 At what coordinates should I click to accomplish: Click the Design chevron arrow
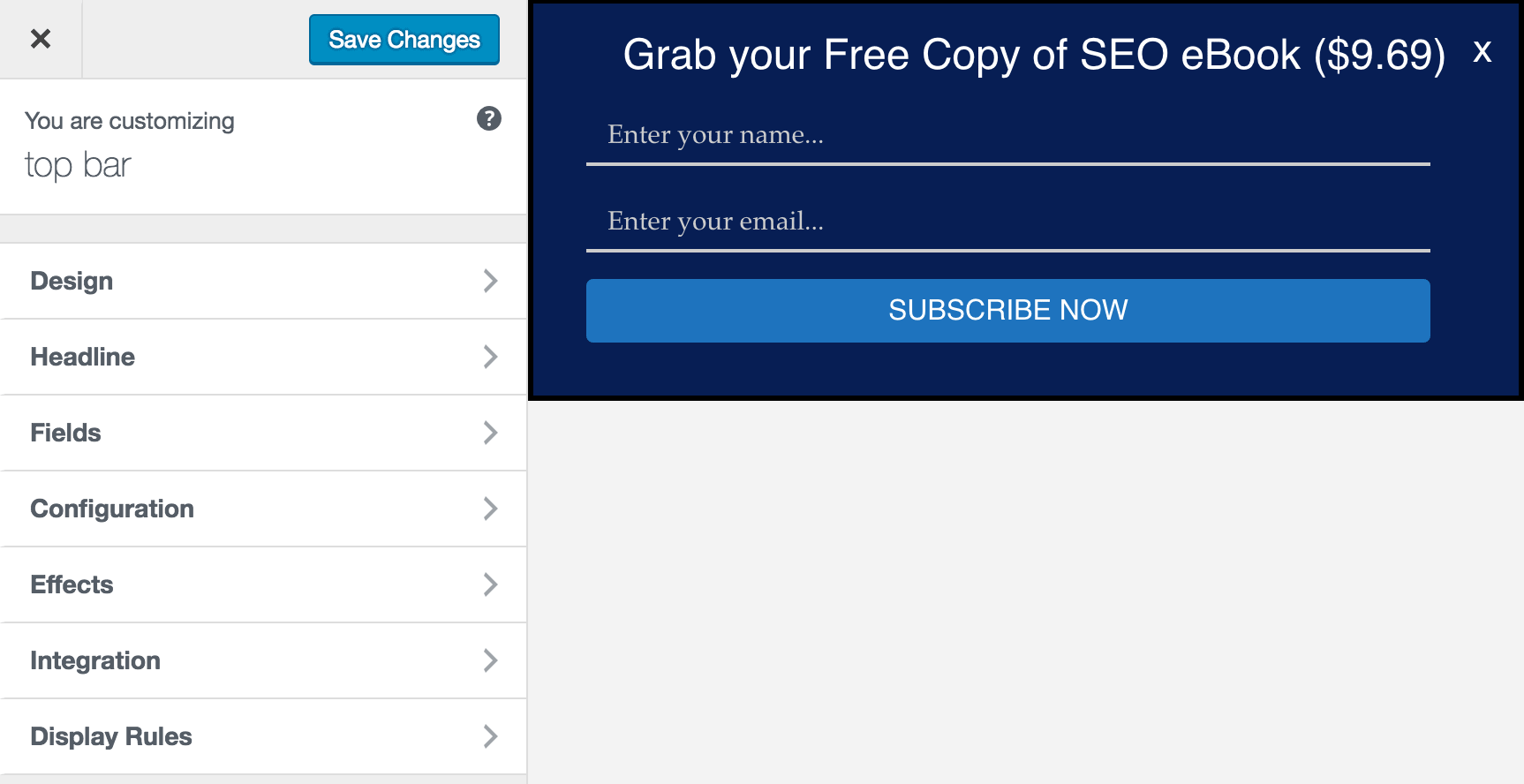[x=490, y=281]
